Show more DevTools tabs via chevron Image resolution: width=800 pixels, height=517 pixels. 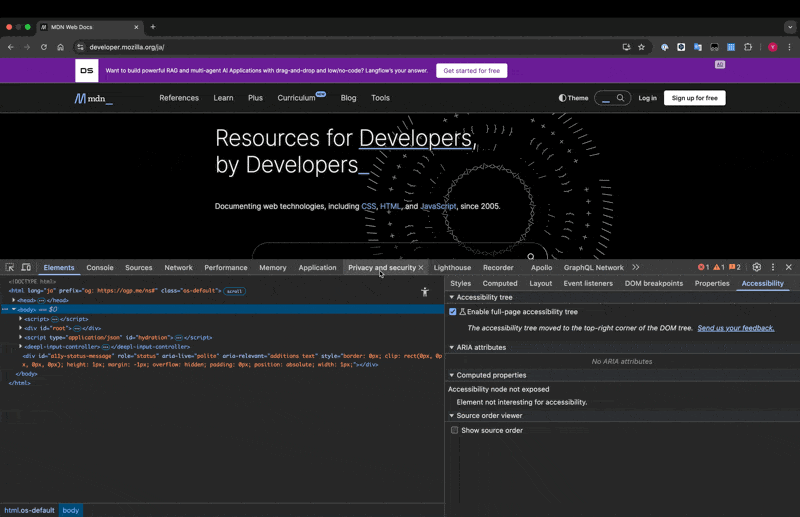(635, 268)
